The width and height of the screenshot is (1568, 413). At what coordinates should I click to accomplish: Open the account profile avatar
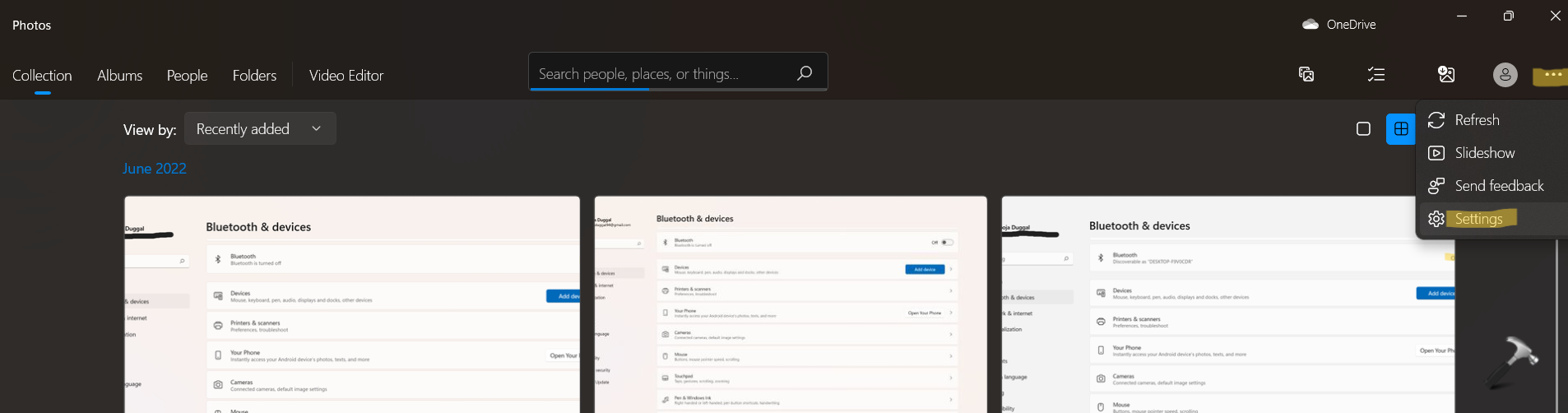(x=1505, y=75)
